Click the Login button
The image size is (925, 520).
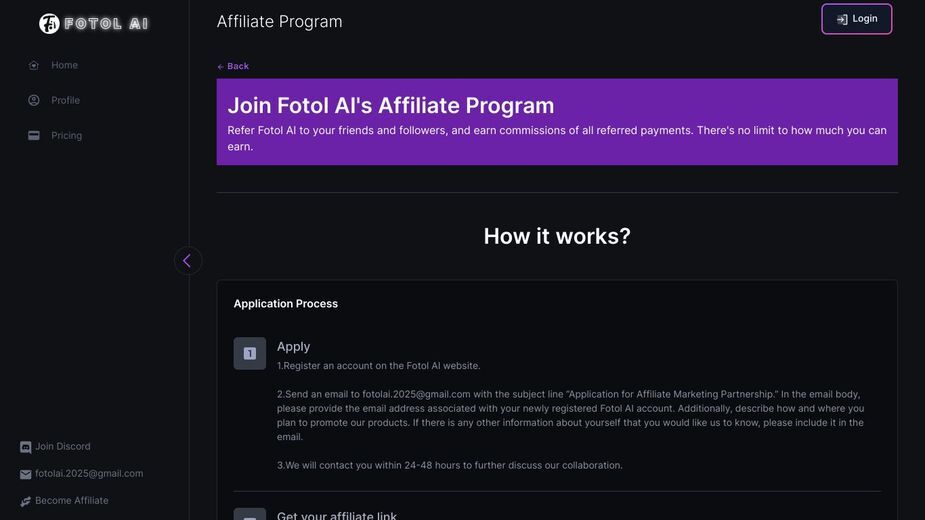click(x=857, y=19)
